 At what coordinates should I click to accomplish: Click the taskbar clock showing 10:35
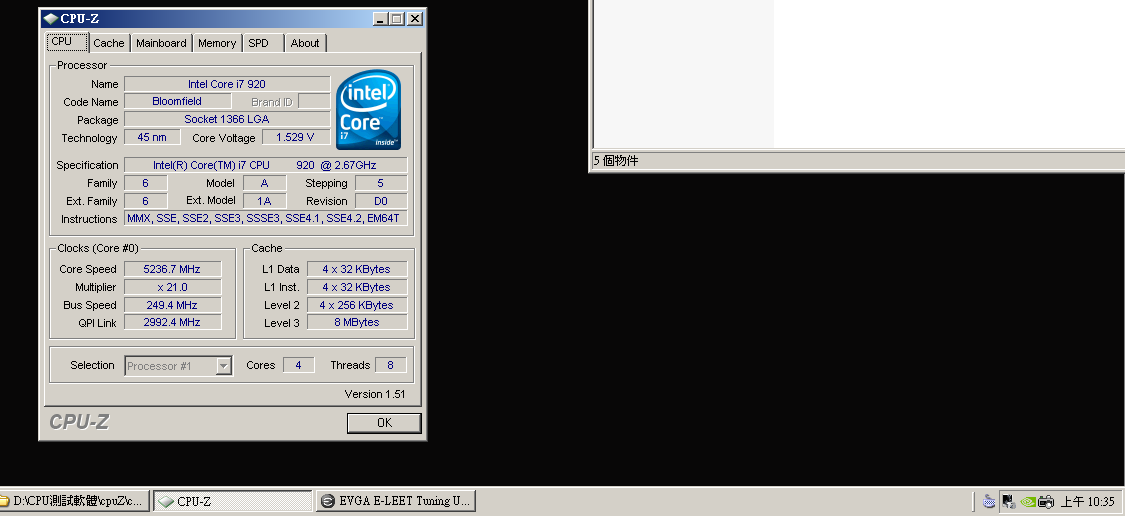[x=1087, y=502]
